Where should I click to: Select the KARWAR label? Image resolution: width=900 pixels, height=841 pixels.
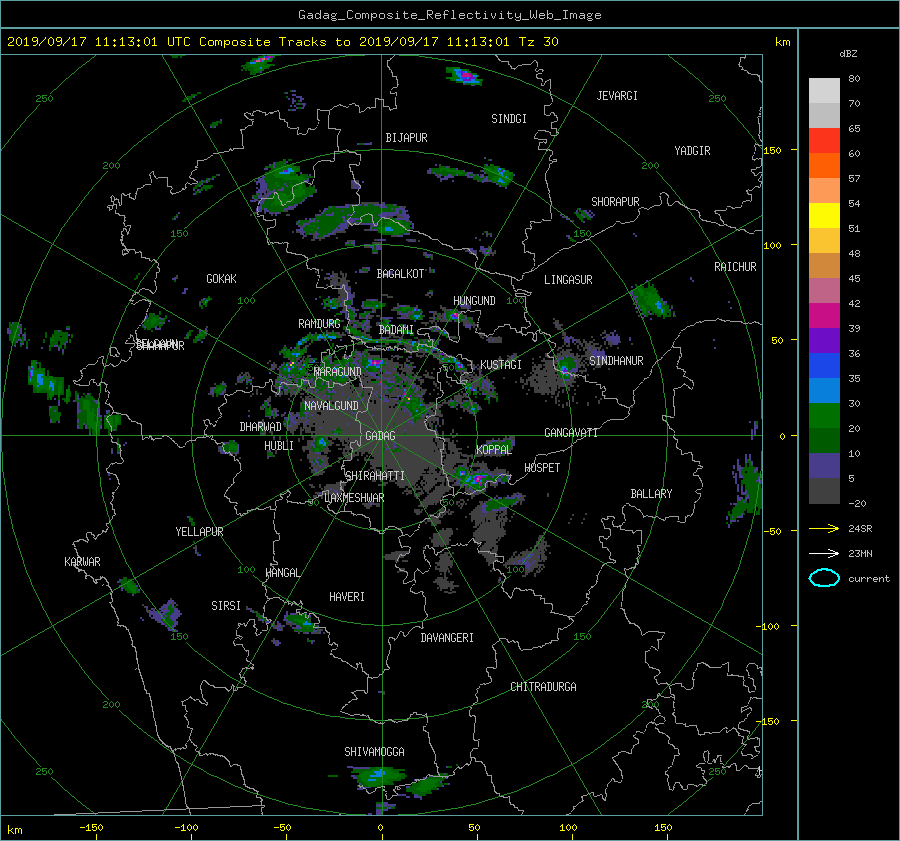pyautogui.click(x=82, y=562)
